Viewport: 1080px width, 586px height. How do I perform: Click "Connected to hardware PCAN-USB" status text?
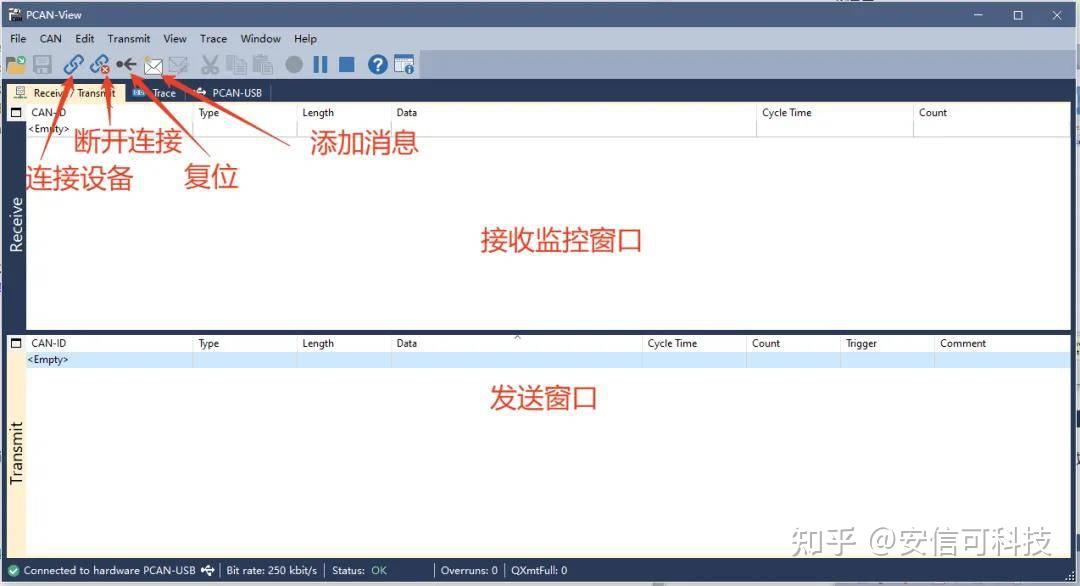[110, 570]
